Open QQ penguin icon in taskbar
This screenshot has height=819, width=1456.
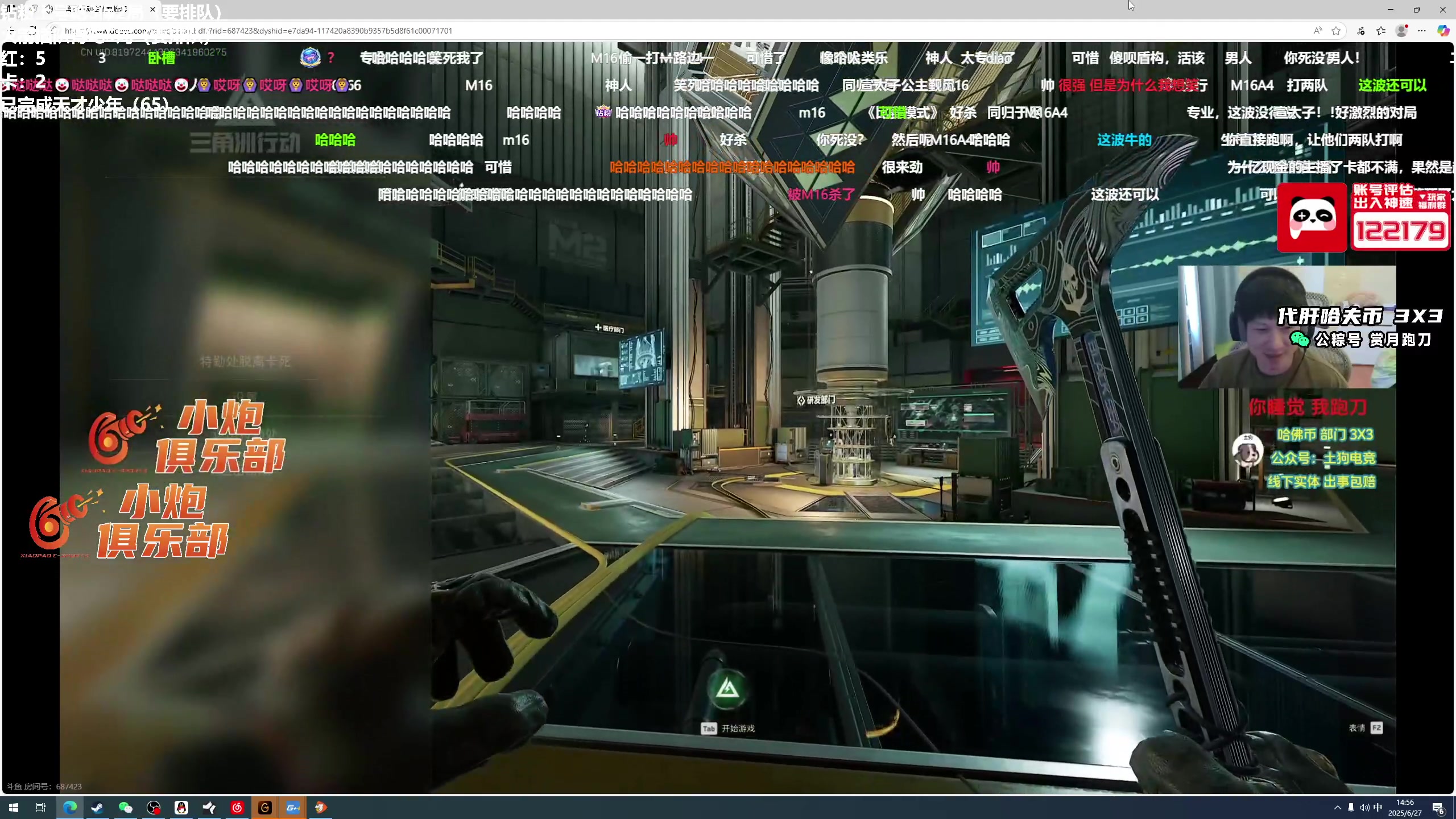point(181,808)
